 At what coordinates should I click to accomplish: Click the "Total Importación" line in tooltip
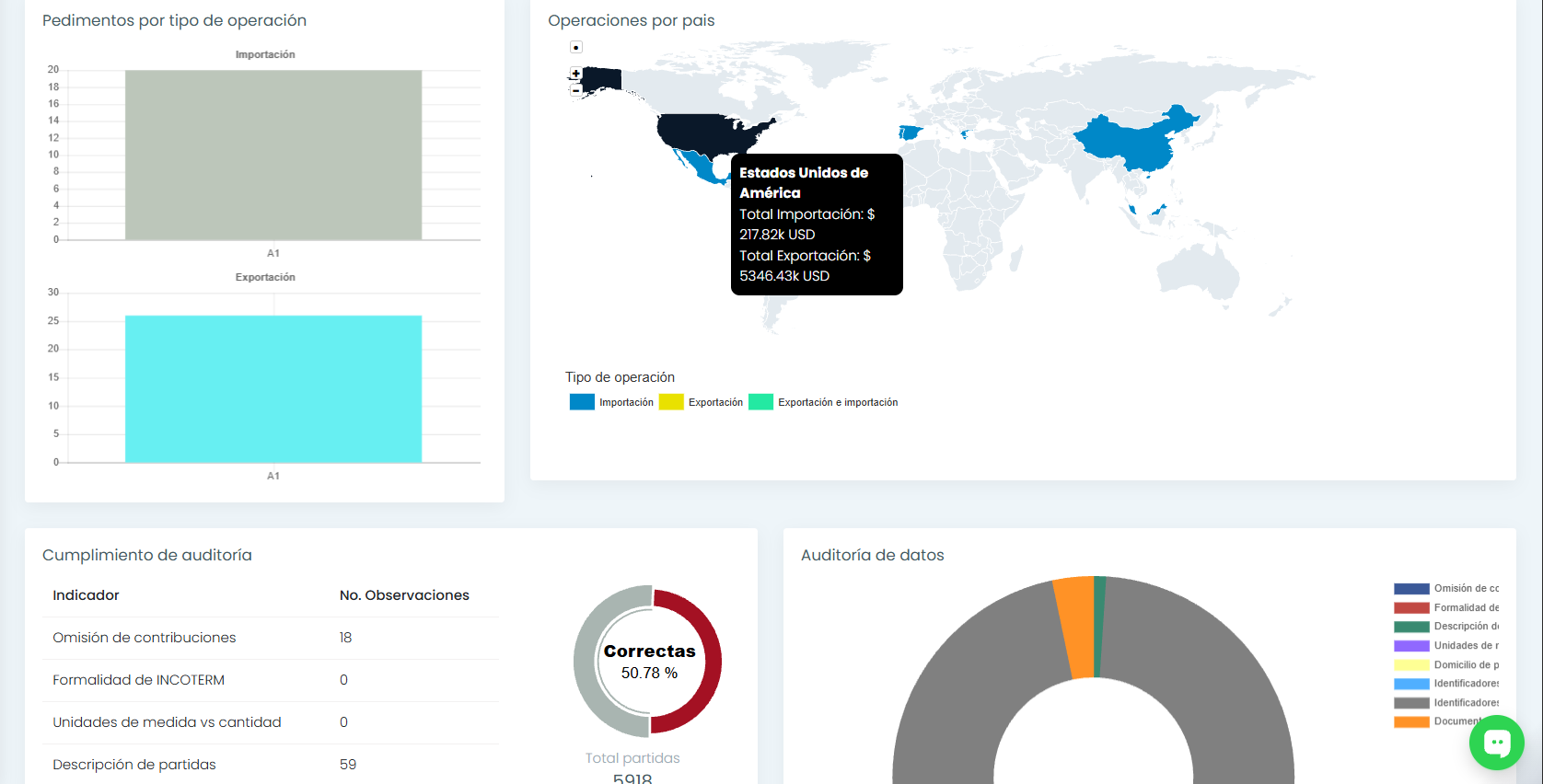point(806,225)
